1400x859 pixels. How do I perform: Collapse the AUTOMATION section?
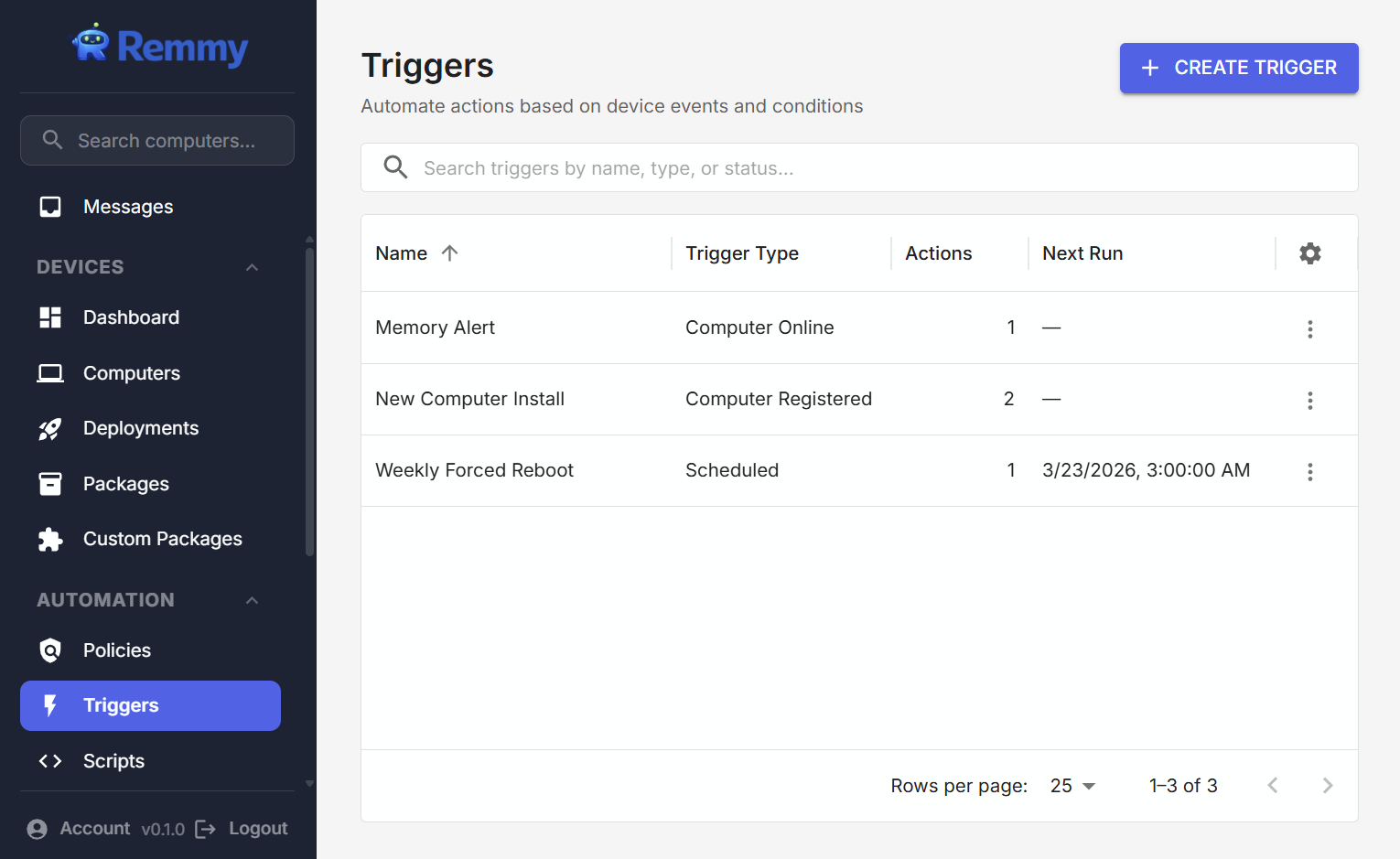(252, 599)
